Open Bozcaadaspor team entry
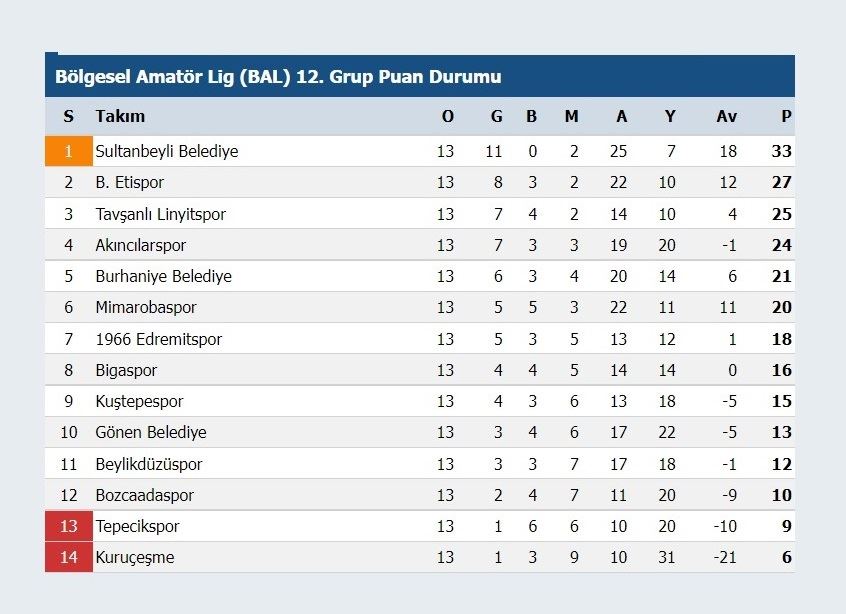Image resolution: width=846 pixels, height=614 pixels. 144,495
